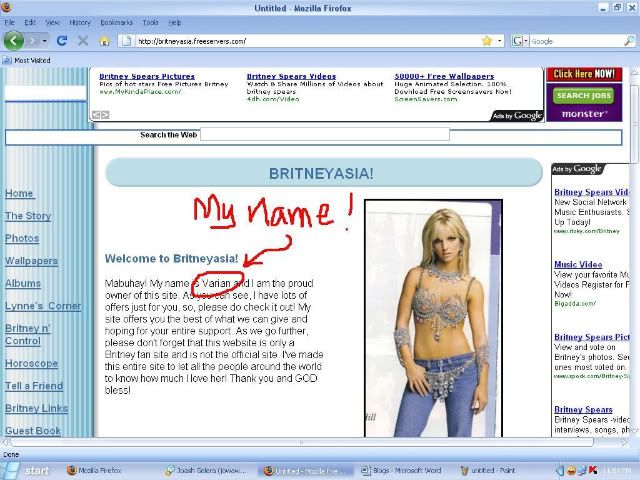The width and height of the screenshot is (640, 480).
Task: Switch to untitled - Paint taskbar item
Action: 488,471
